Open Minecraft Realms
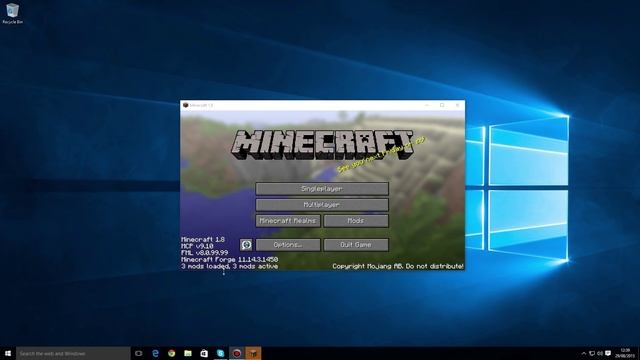Viewport: 640px width, 360px height. 288,221
